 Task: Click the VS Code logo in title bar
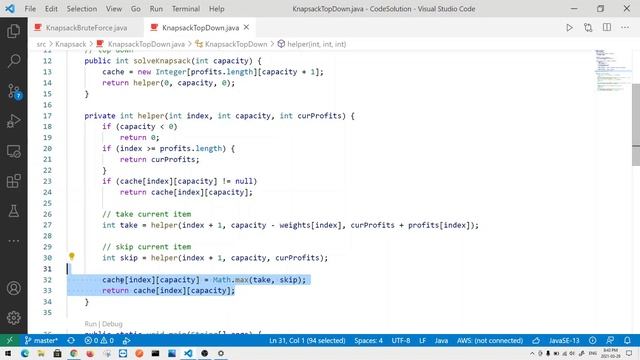[10, 9]
